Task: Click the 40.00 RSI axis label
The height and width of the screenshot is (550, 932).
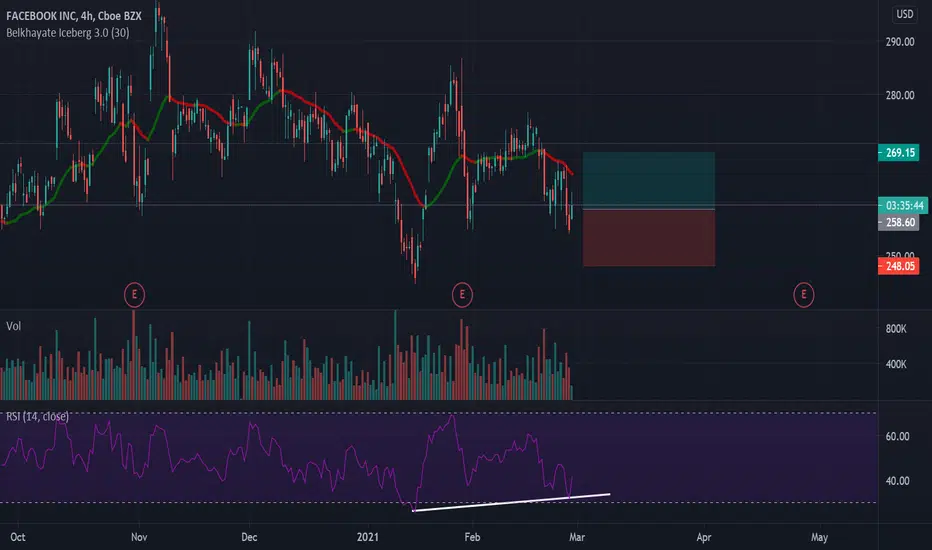Action: coord(897,480)
